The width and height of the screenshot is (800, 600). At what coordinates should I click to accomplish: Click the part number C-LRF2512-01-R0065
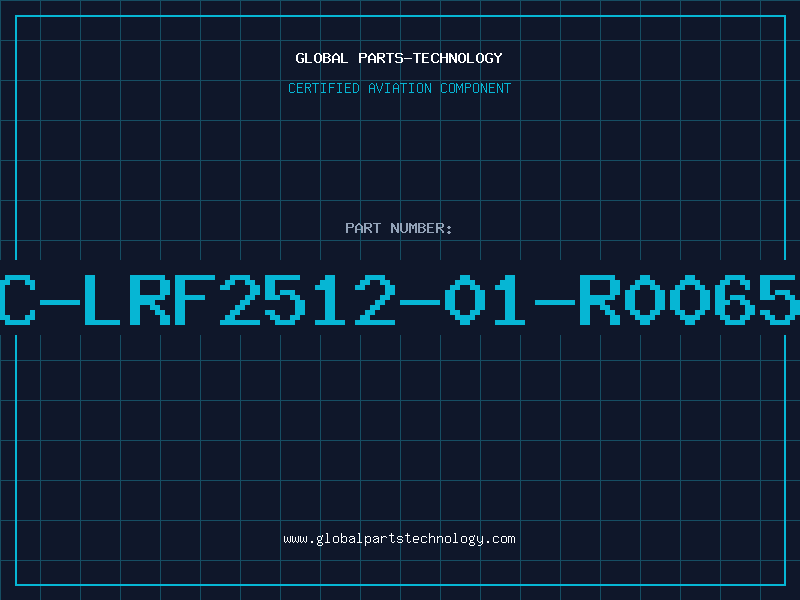pyautogui.click(x=400, y=299)
